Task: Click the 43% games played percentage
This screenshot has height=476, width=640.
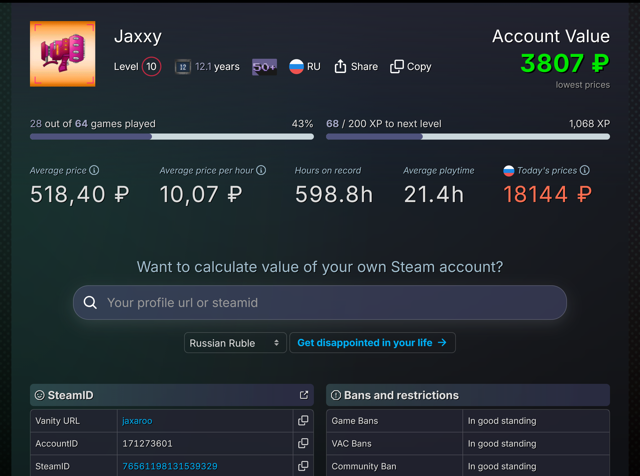Action: click(302, 124)
